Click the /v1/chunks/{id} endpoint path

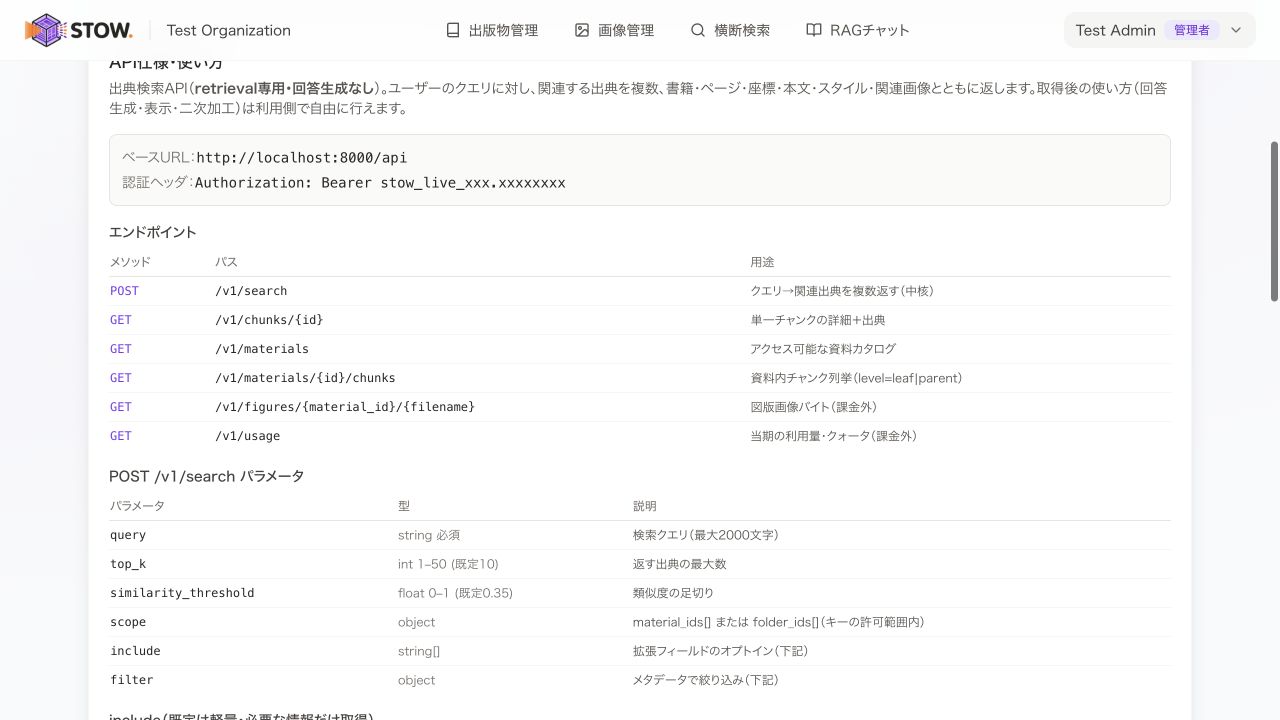[269, 320]
